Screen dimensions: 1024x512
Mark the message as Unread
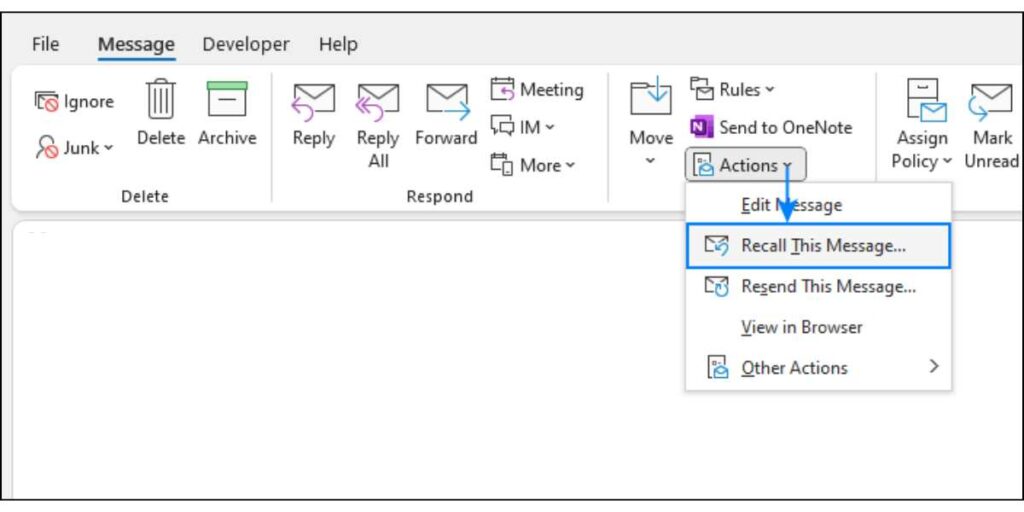click(992, 125)
